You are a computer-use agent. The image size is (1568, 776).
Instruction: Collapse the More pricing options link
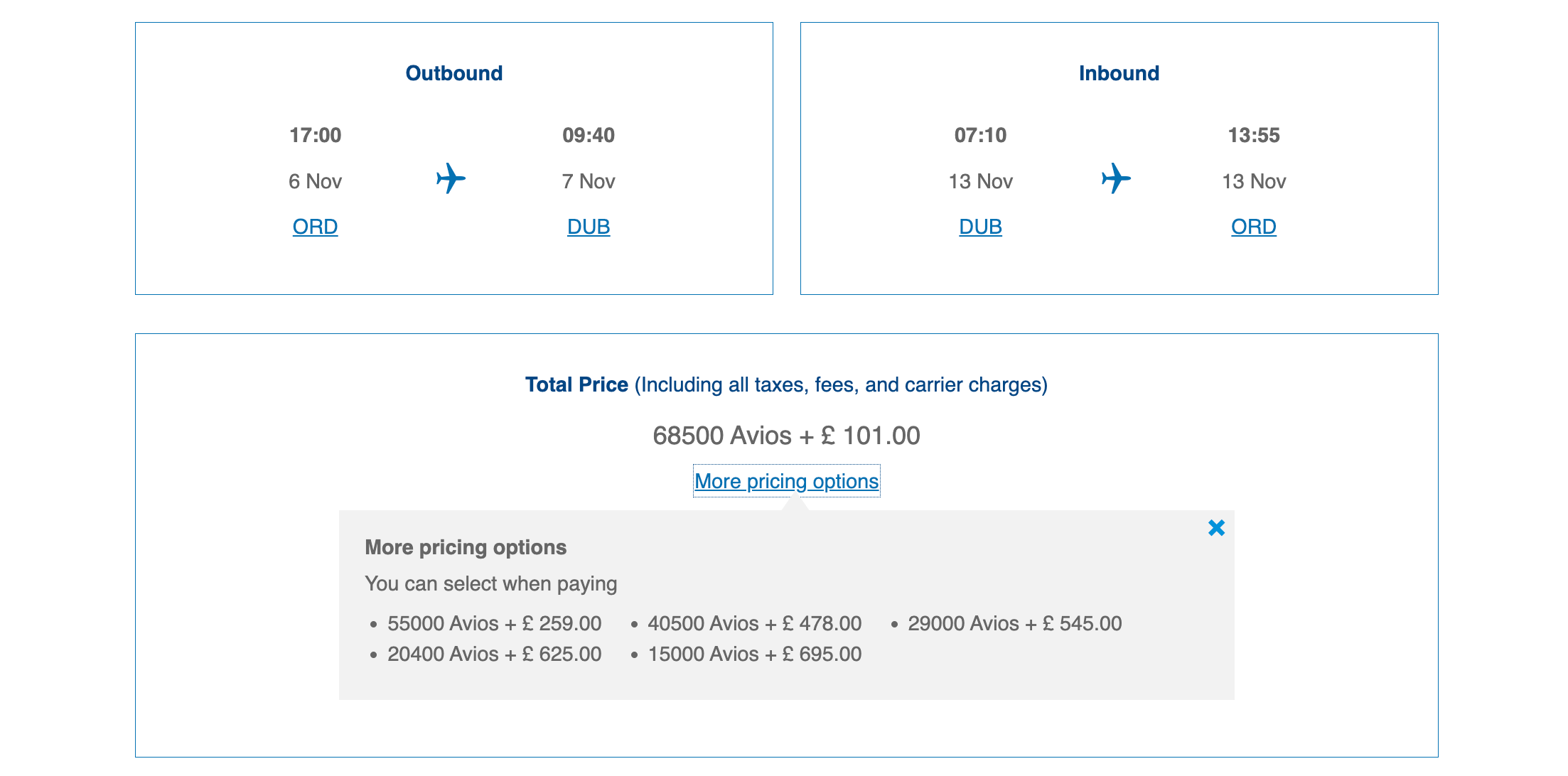coord(786,481)
